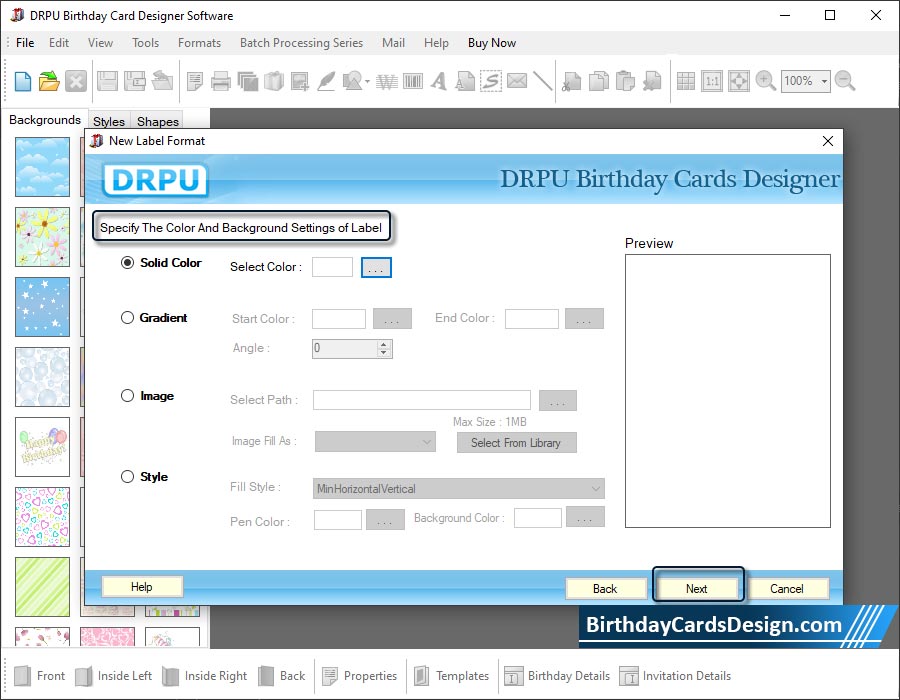This screenshot has height=700, width=900.
Task: Click the Save floppy disk icon
Action: pos(107,81)
